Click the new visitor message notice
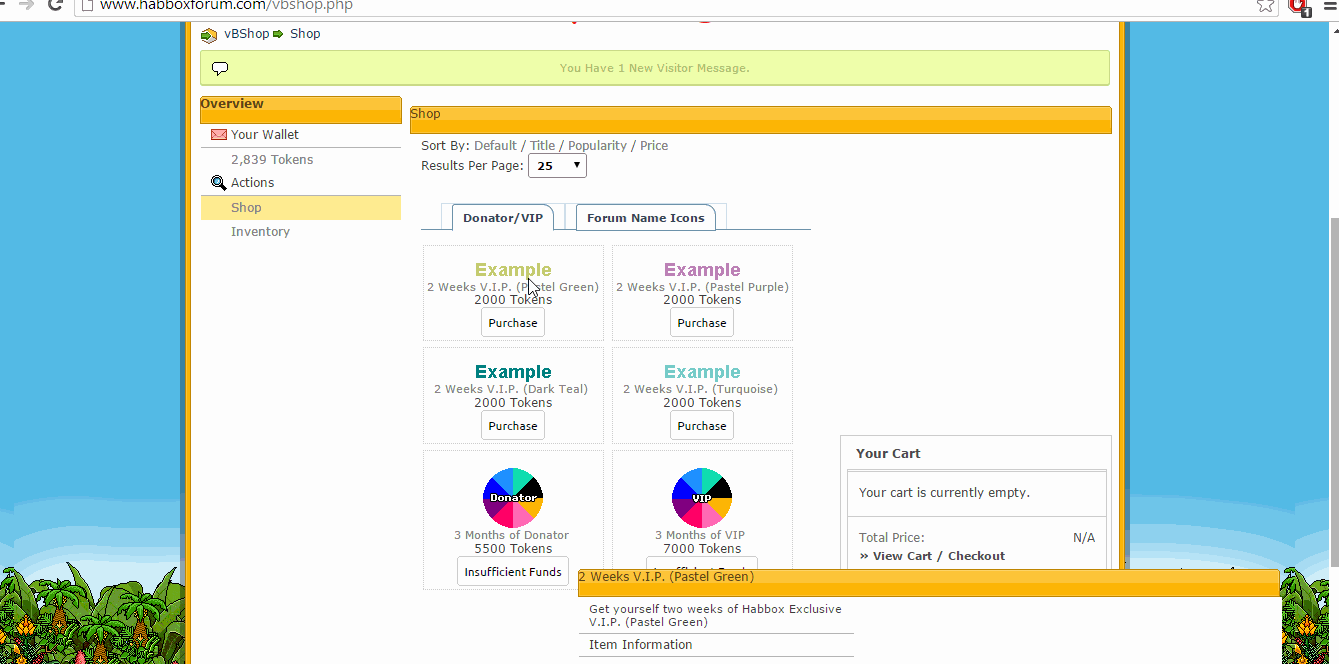This screenshot has width=1339, height=664. pos(654,68)
